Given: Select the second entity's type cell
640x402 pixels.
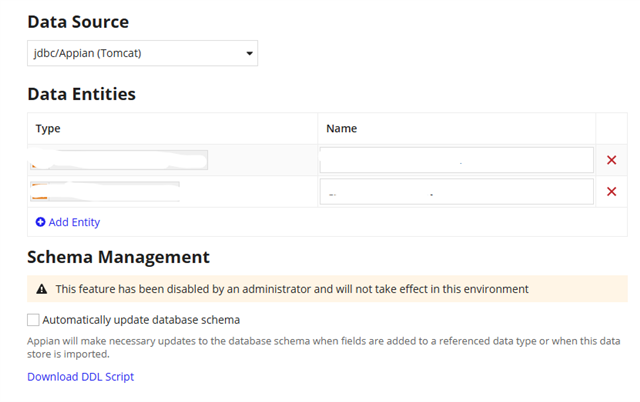Looking at the screenshot, I should [172, 192].
